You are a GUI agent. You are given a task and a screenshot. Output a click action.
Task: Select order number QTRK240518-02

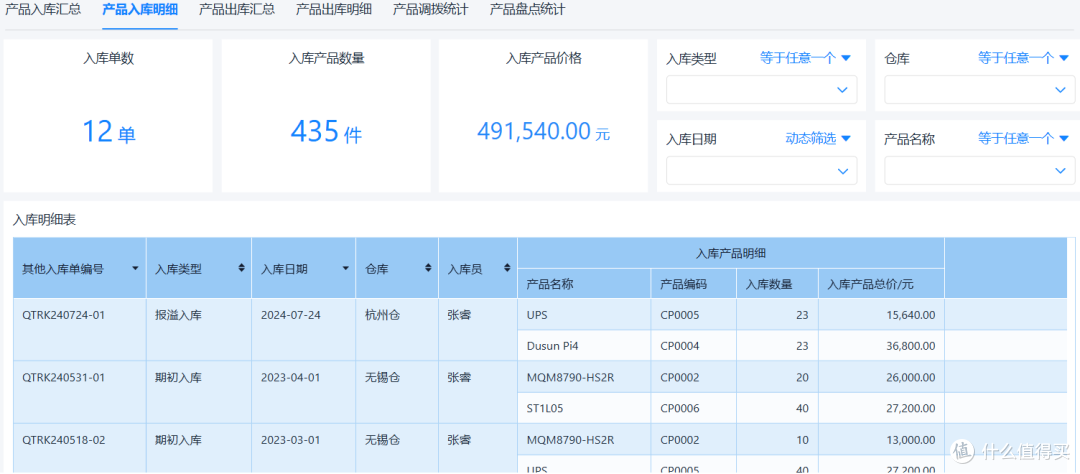[64, 440]
